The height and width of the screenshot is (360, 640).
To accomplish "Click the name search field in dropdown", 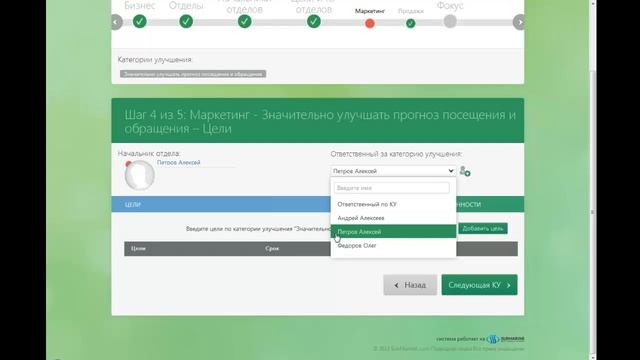I will click(x=391, y=188).
